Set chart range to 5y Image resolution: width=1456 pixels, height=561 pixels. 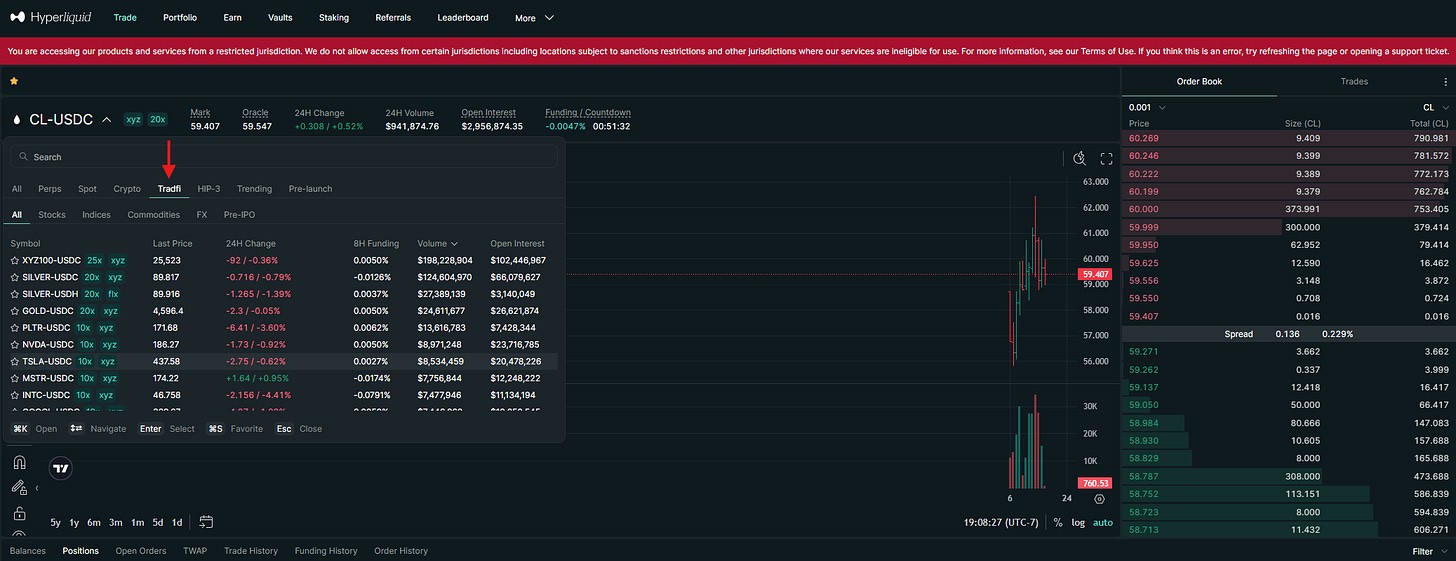[x=56, y=522]
